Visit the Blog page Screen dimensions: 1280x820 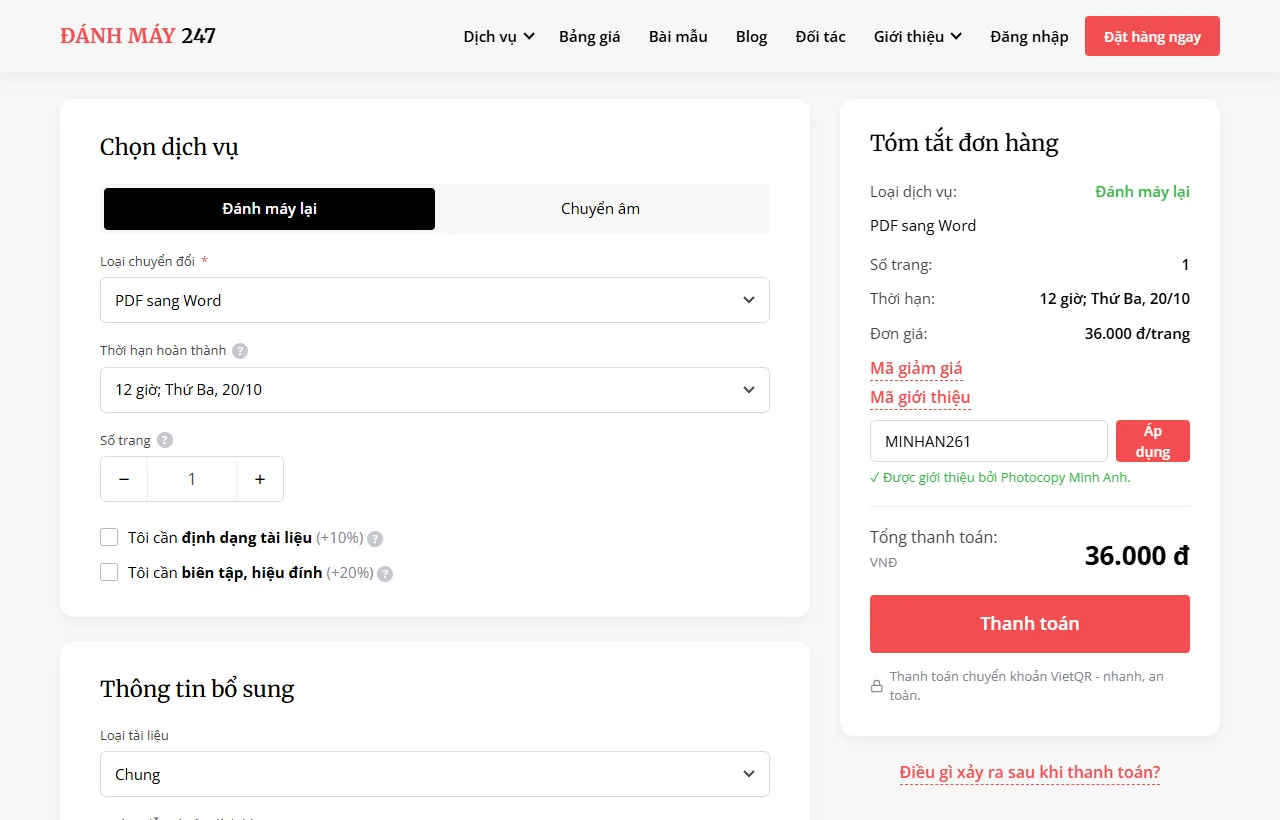tap(752, 36)
